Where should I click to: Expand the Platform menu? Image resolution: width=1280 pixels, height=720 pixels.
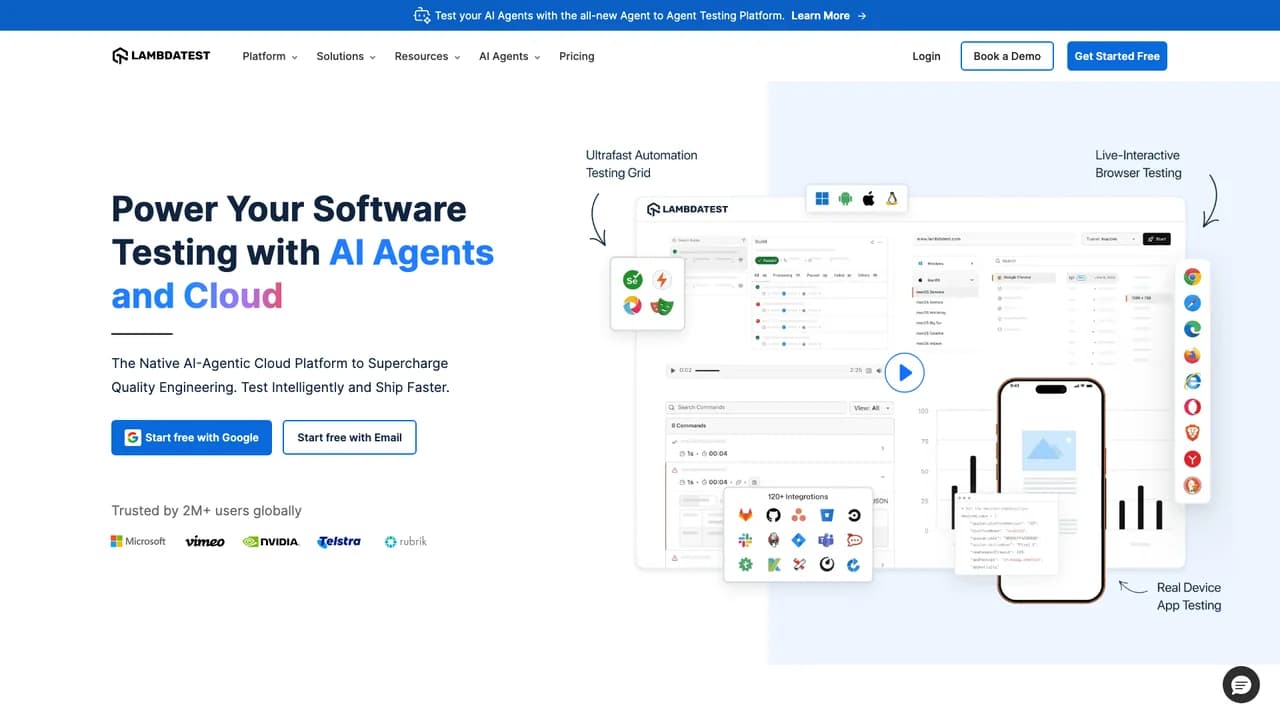[x=270, y=56]
